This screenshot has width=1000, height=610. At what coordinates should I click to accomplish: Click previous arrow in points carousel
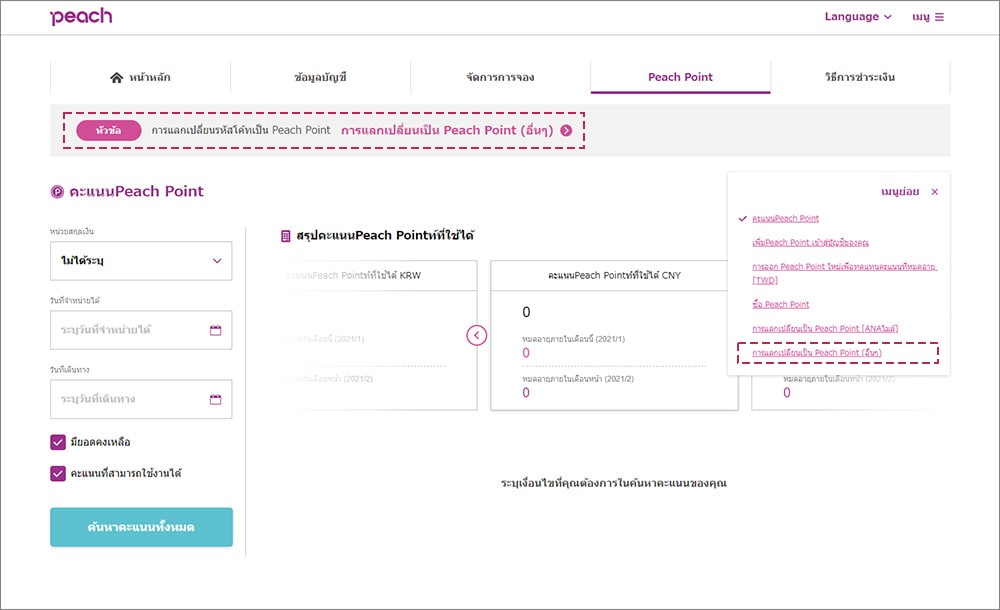(x=476, y=335)
